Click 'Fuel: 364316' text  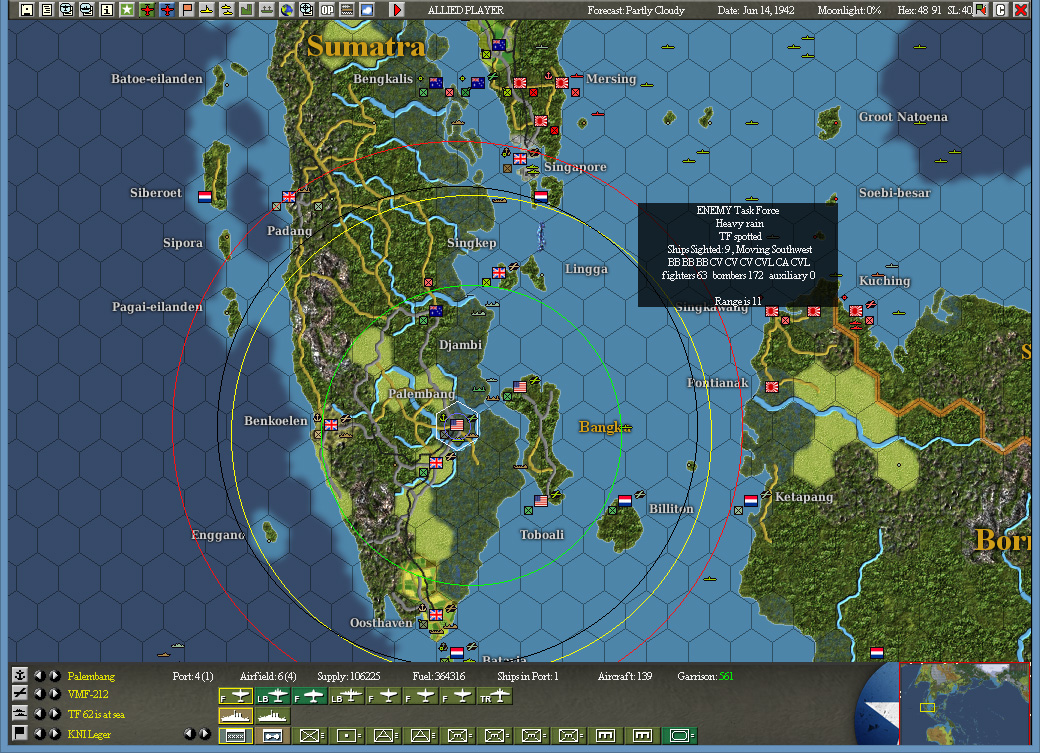pos(438,676)
